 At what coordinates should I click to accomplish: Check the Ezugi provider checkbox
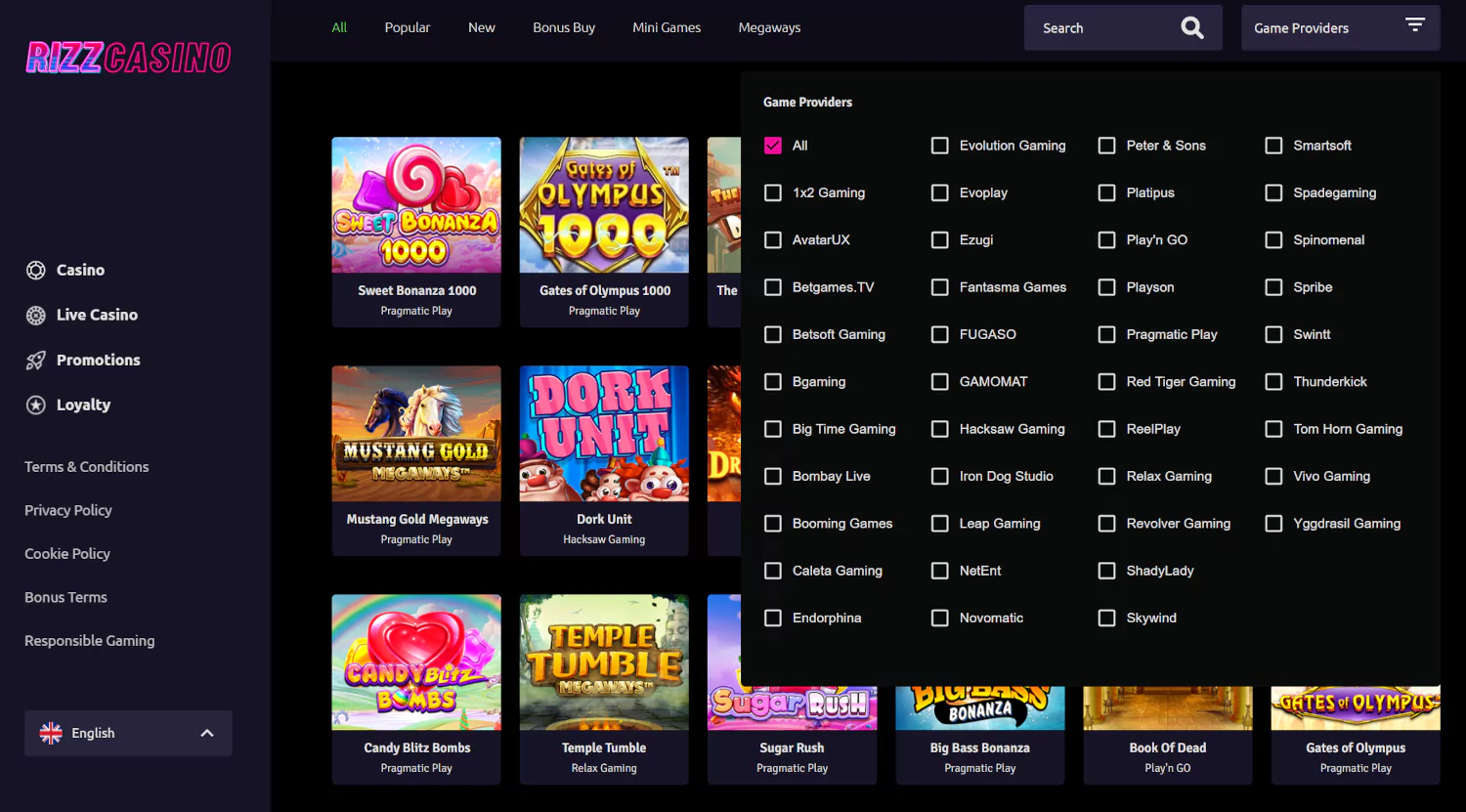(940, 240)
